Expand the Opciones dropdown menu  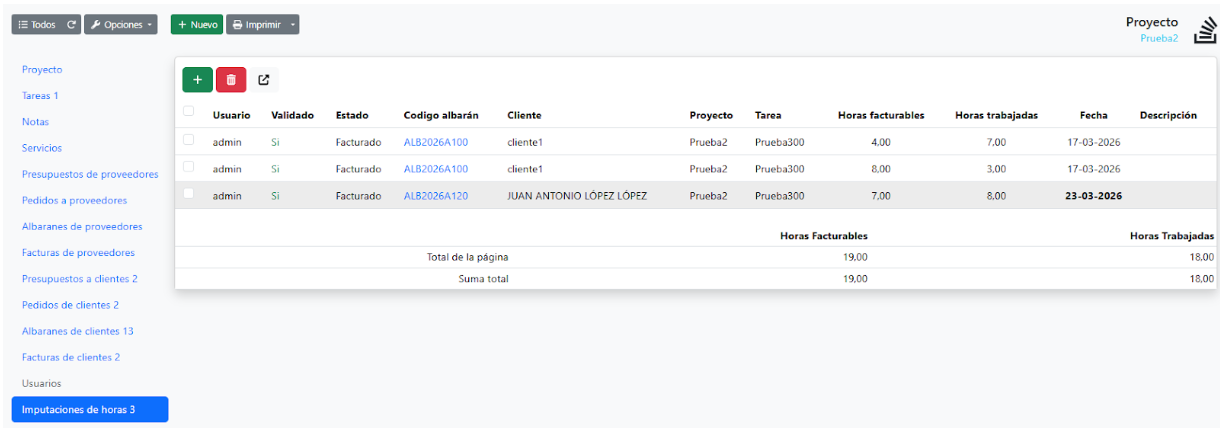120,25
